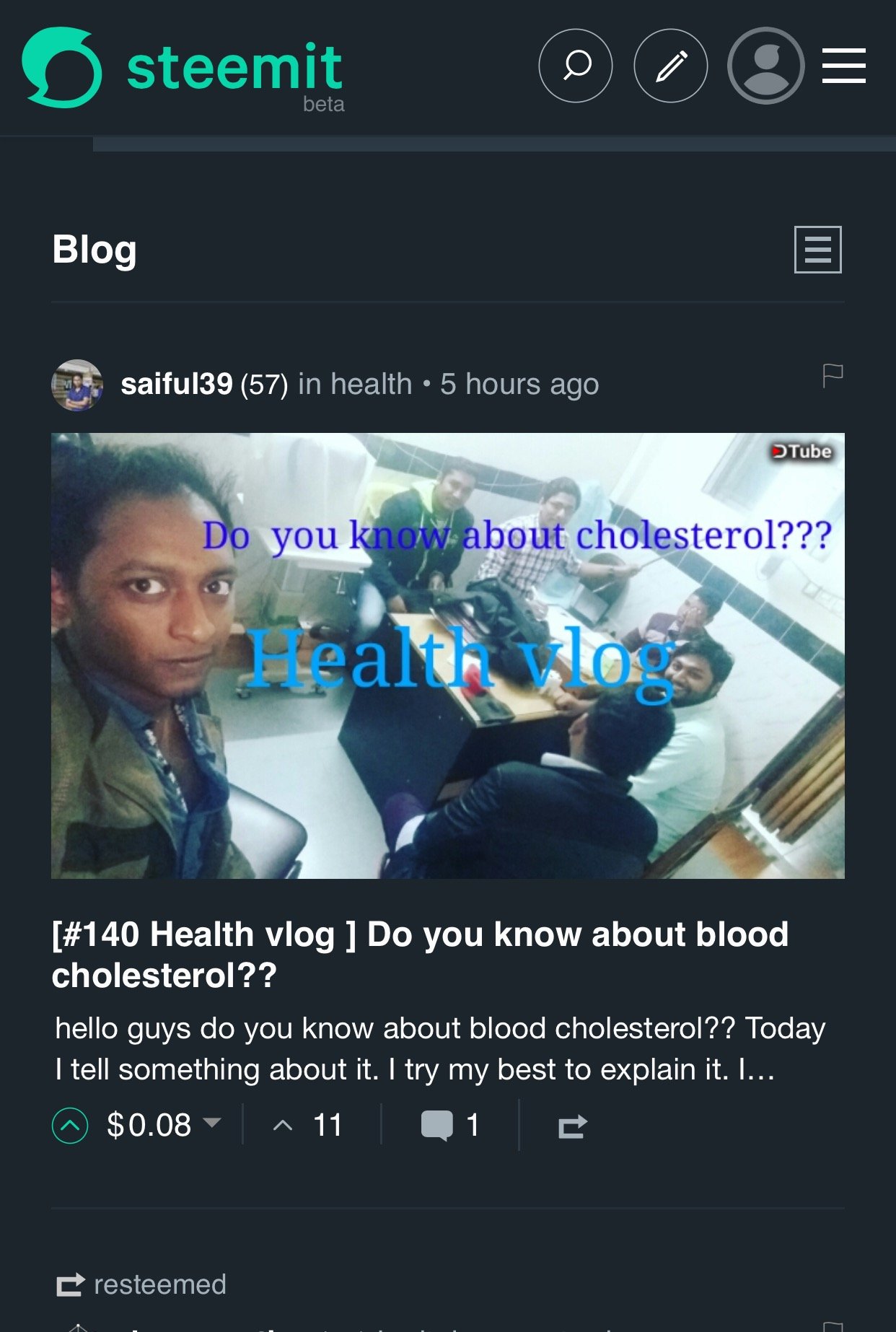Open the Health vlog video thumbnail
Screen dimensions: 896x1332
448,656
